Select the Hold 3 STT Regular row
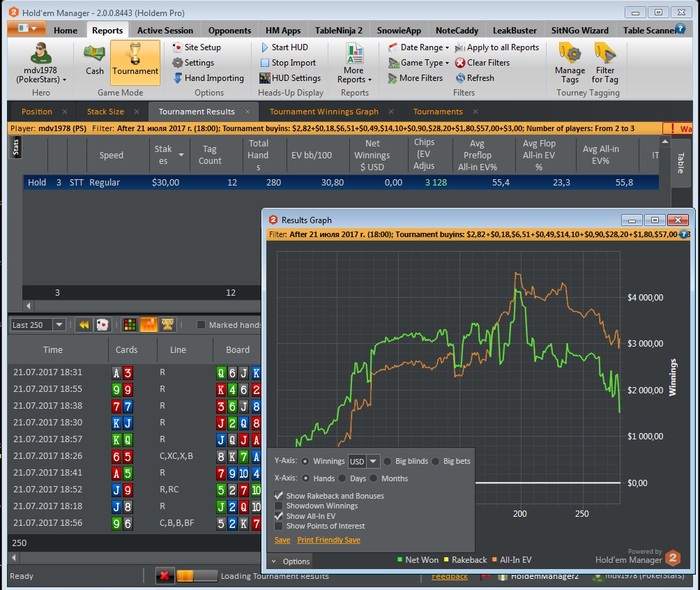 [341, 183]
